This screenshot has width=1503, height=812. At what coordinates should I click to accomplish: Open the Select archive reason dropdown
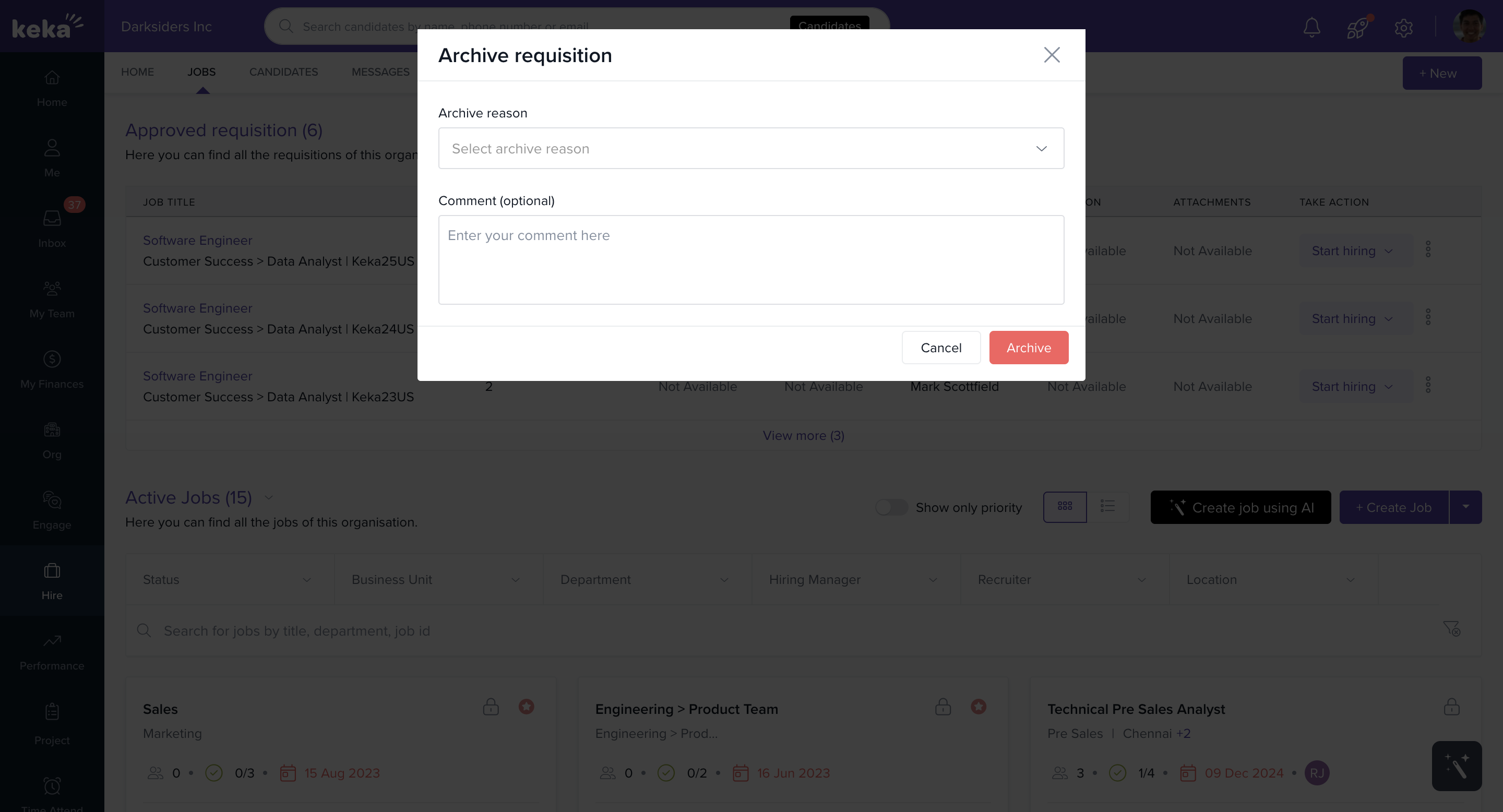pos(751,149)
